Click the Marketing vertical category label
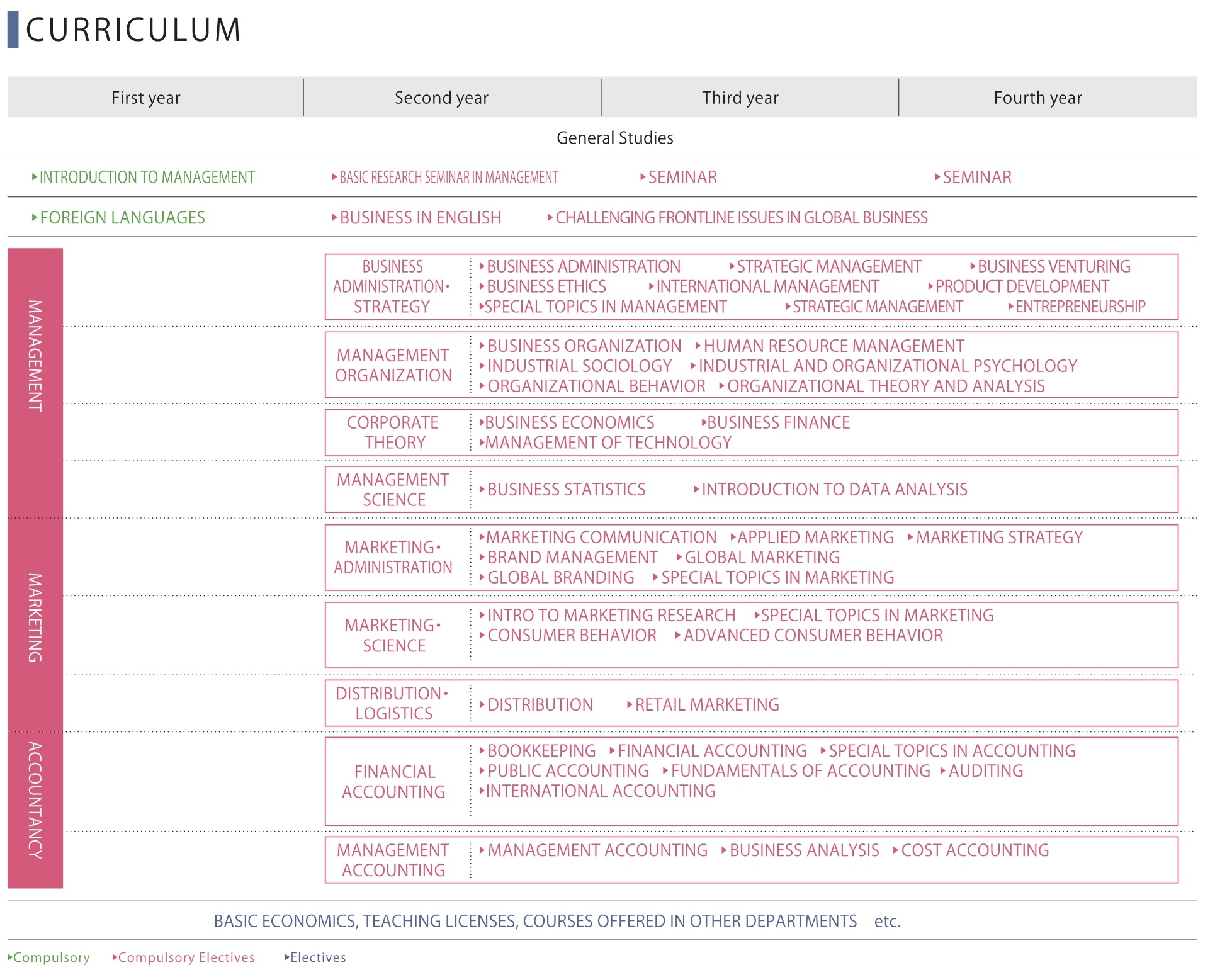The image size is (1232, 970). (35, 617)
